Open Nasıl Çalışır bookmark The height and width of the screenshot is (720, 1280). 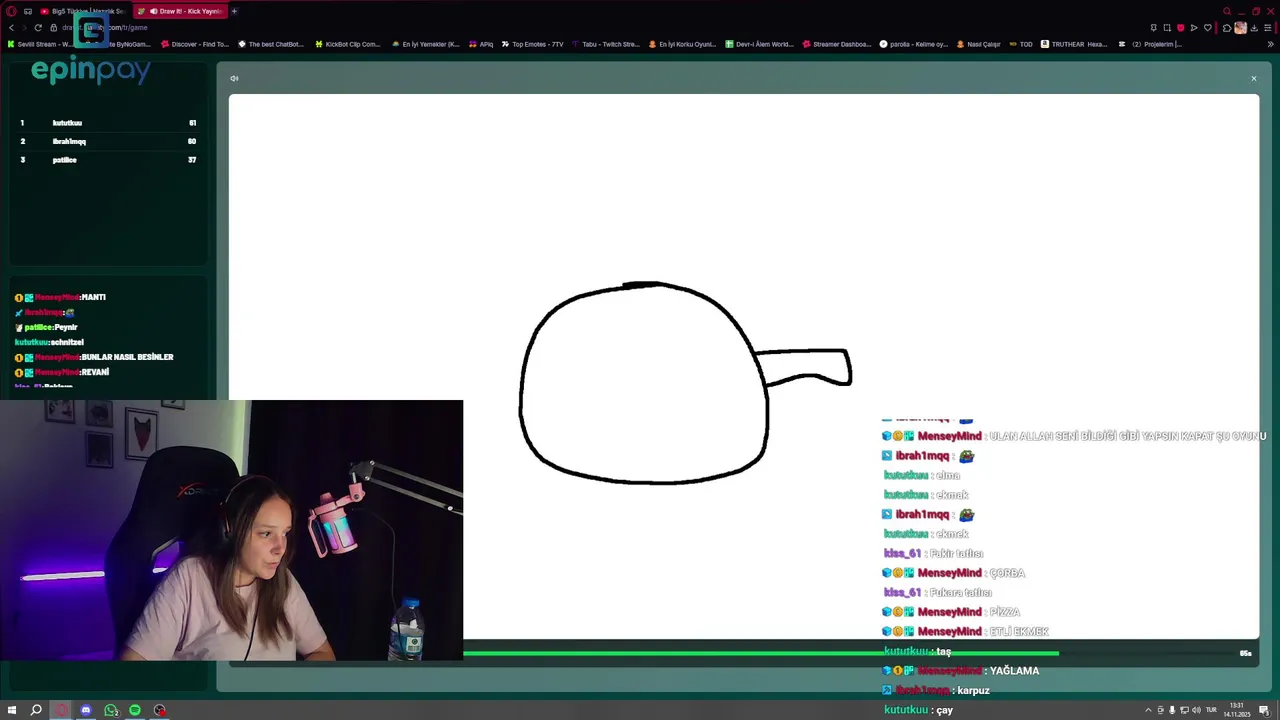coord(978,44)
